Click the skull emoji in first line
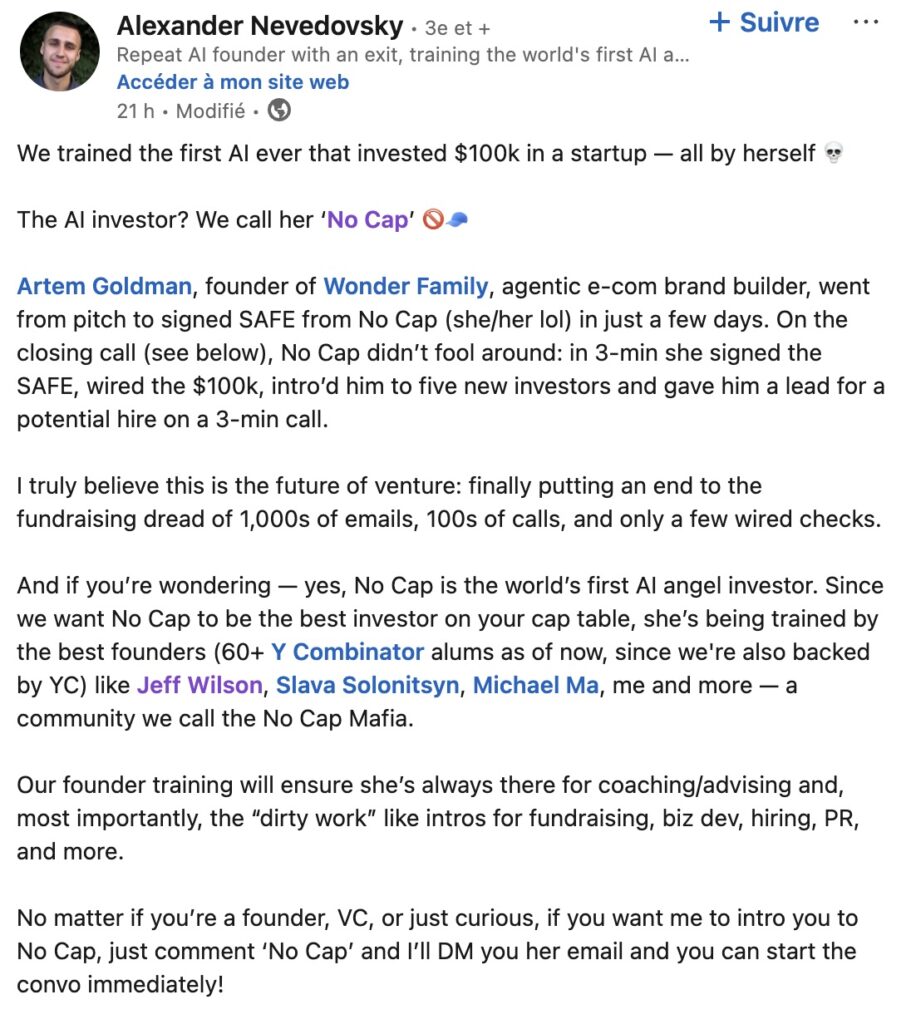Image resolution: width=911 pixels, height=1024 pixels. [x=833, y=153]
